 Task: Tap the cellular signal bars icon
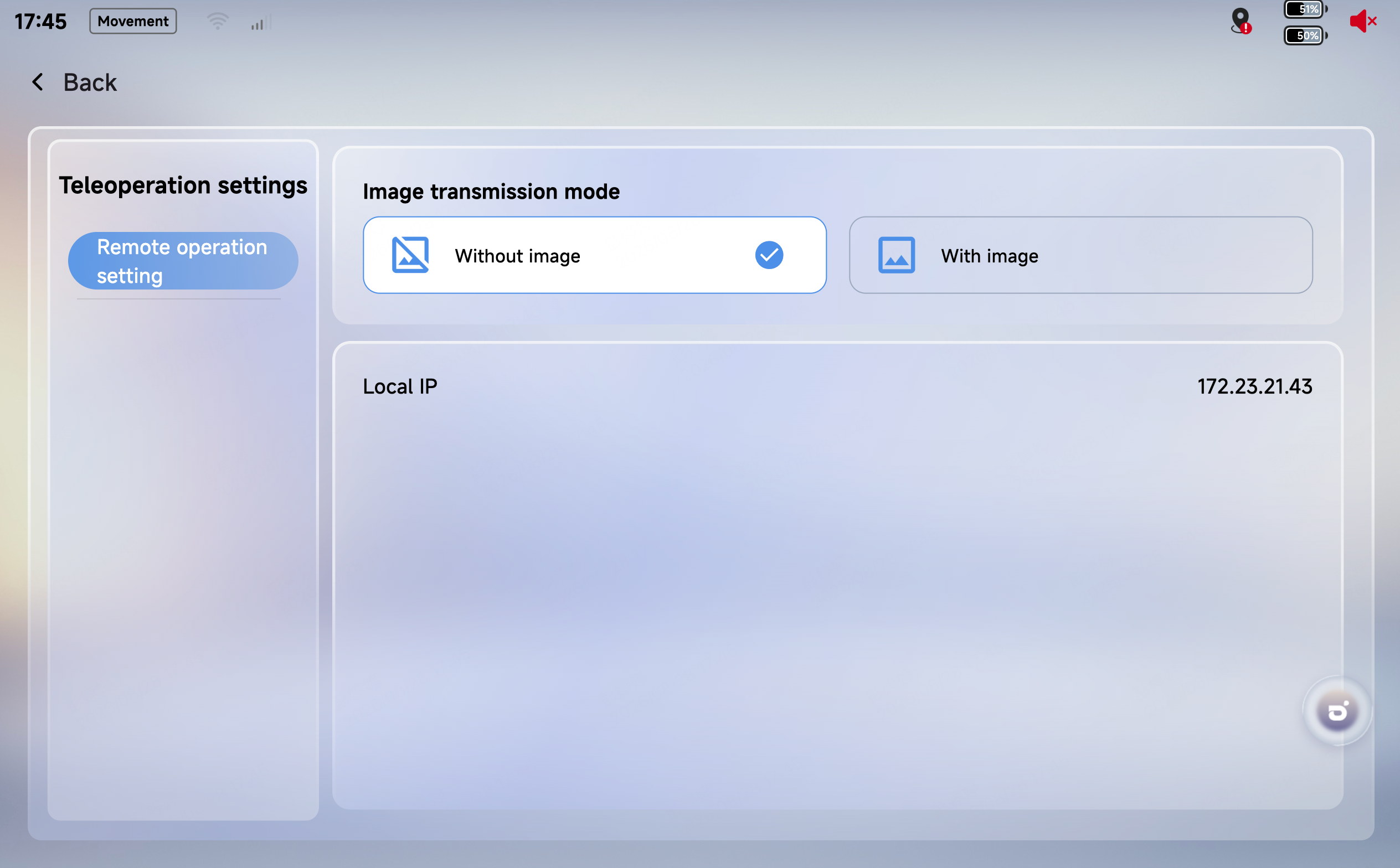[261, 22]
